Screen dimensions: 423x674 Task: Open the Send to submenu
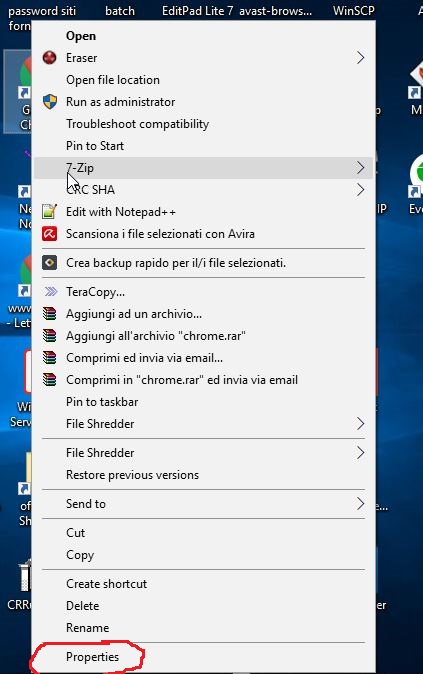pyautogui.click(x=203, y=504)
